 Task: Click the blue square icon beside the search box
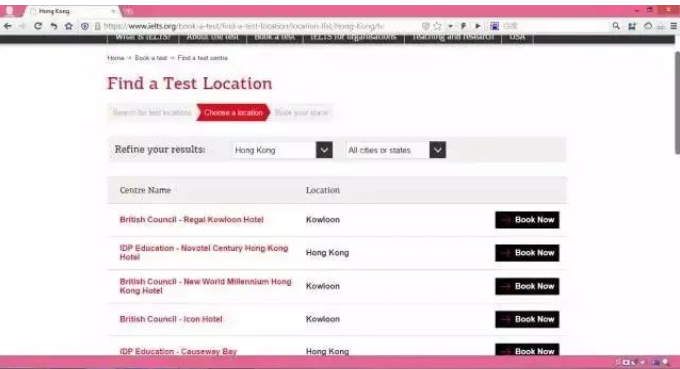click(494, 26)
